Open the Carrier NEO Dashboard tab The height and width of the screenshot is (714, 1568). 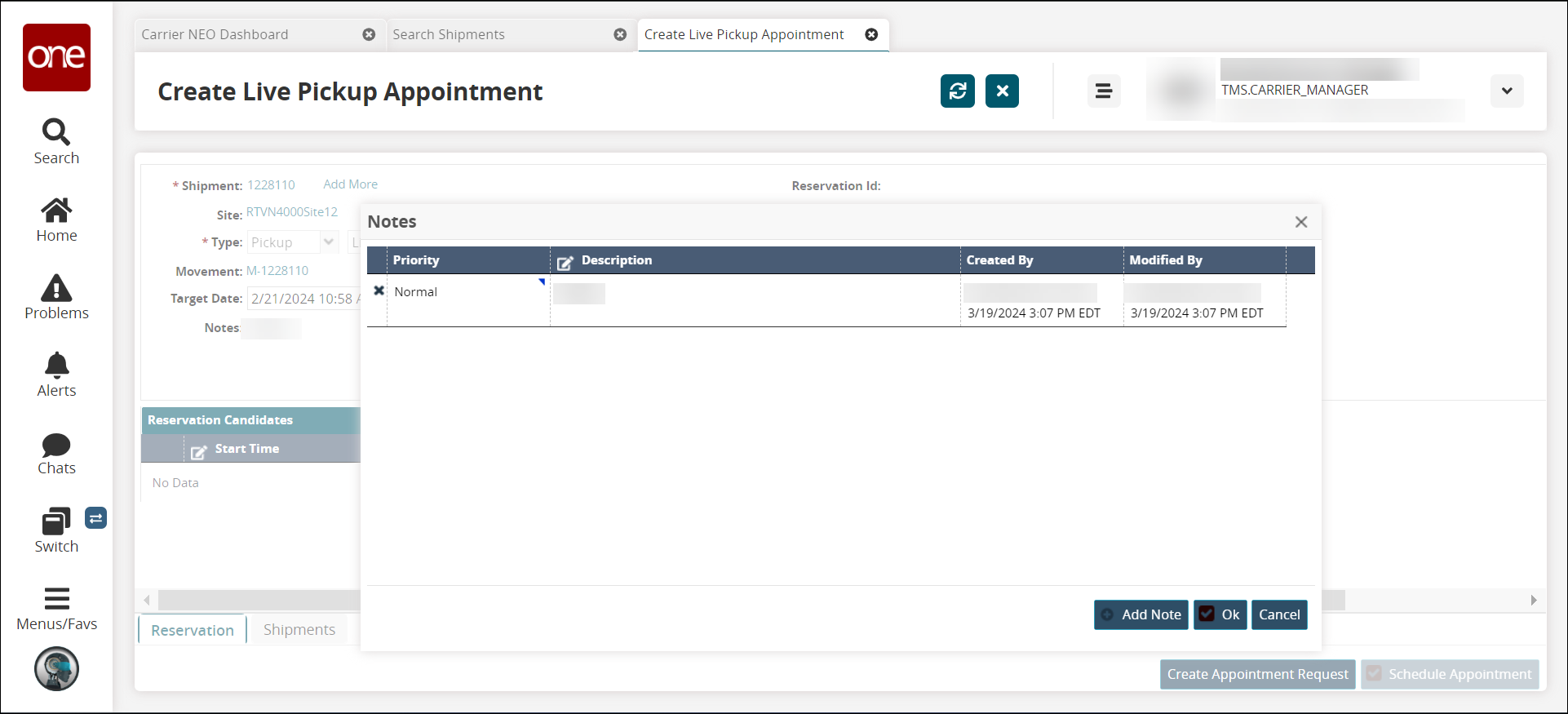(x=215, y=34)
